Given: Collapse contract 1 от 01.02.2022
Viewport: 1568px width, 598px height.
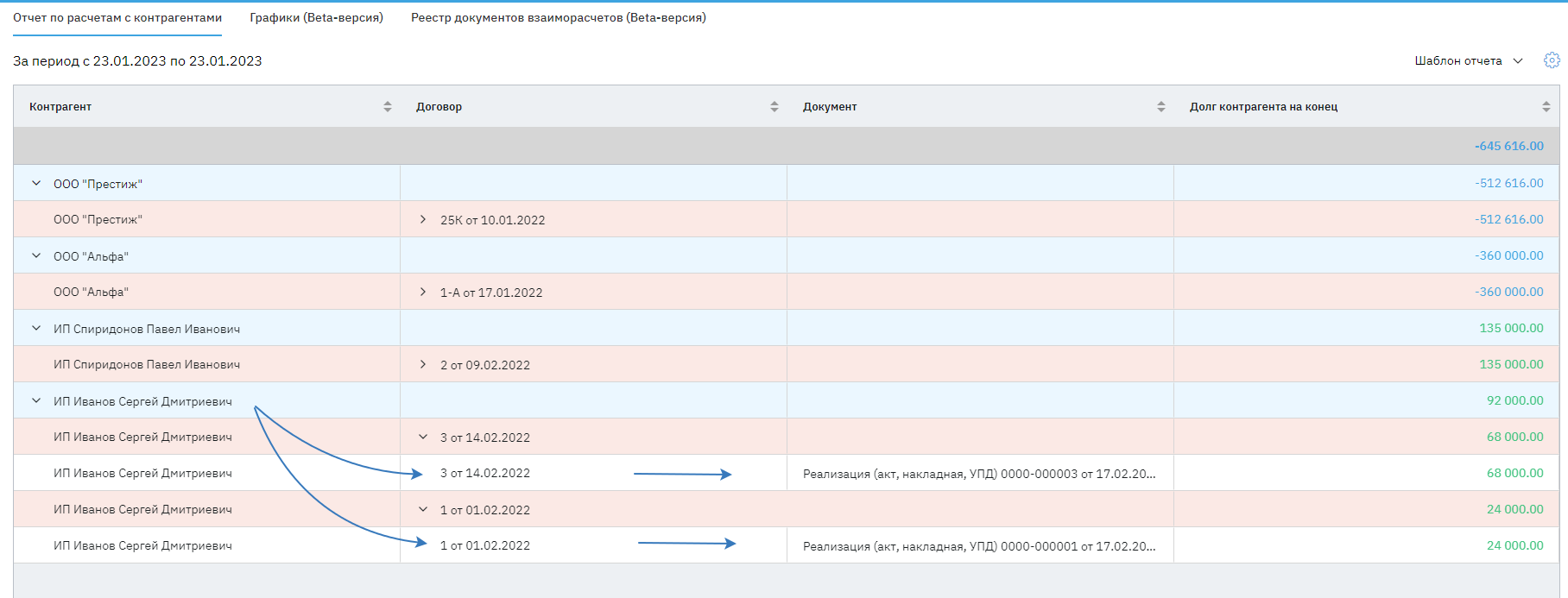Looking at the screenshot, I should pos(423,510).
